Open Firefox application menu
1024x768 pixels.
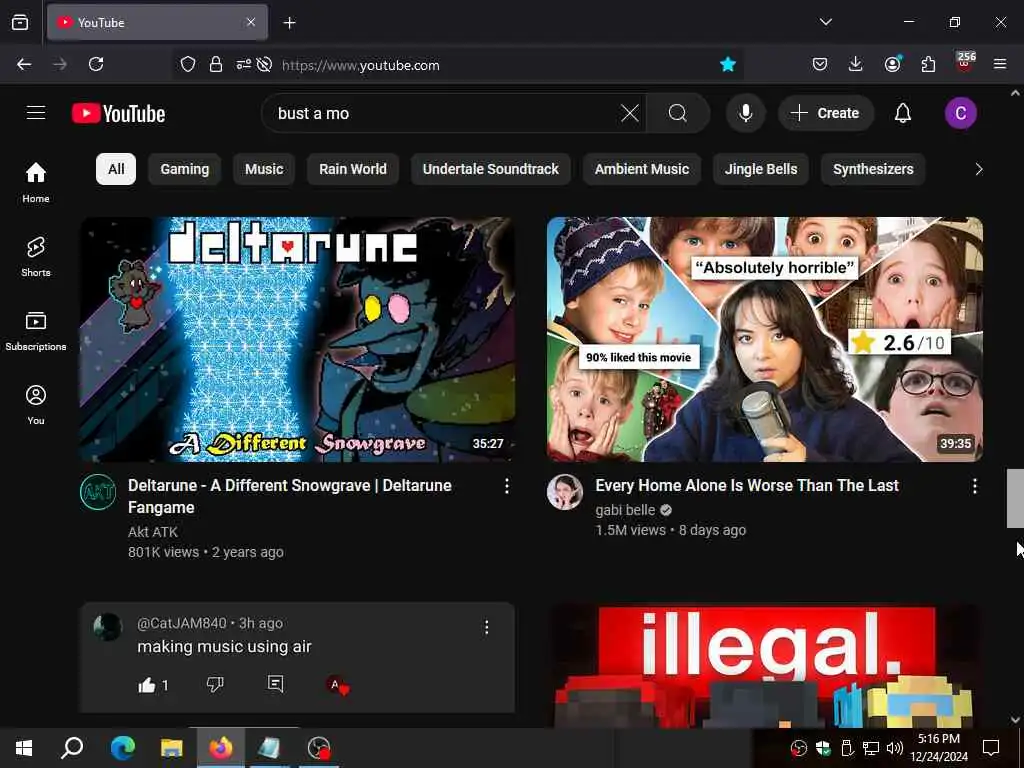pos(1000,64)
